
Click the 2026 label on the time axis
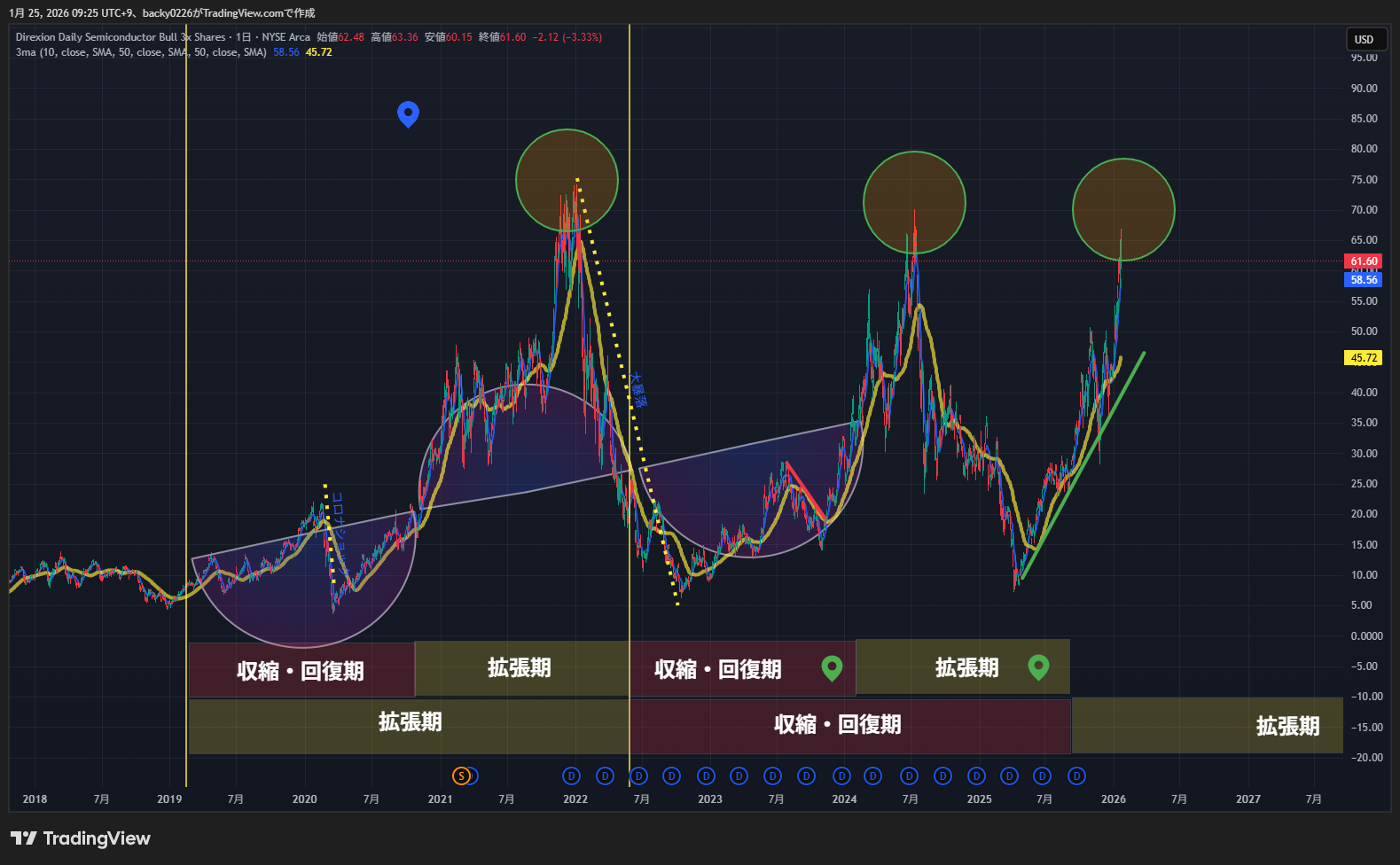coord(1113,799)
